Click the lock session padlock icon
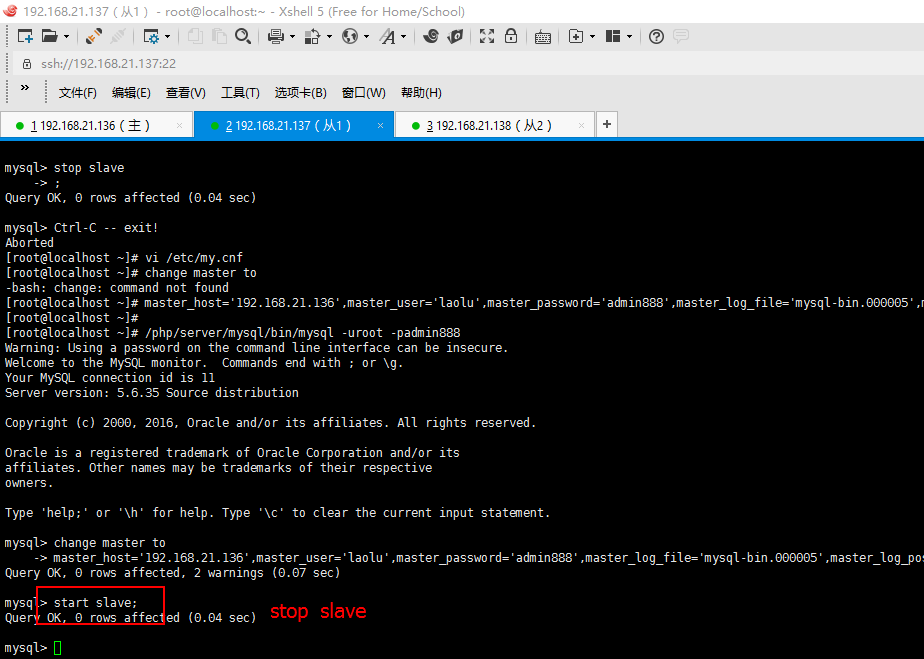This screenshot has width=924, height=659. click(x=511, y=37)
